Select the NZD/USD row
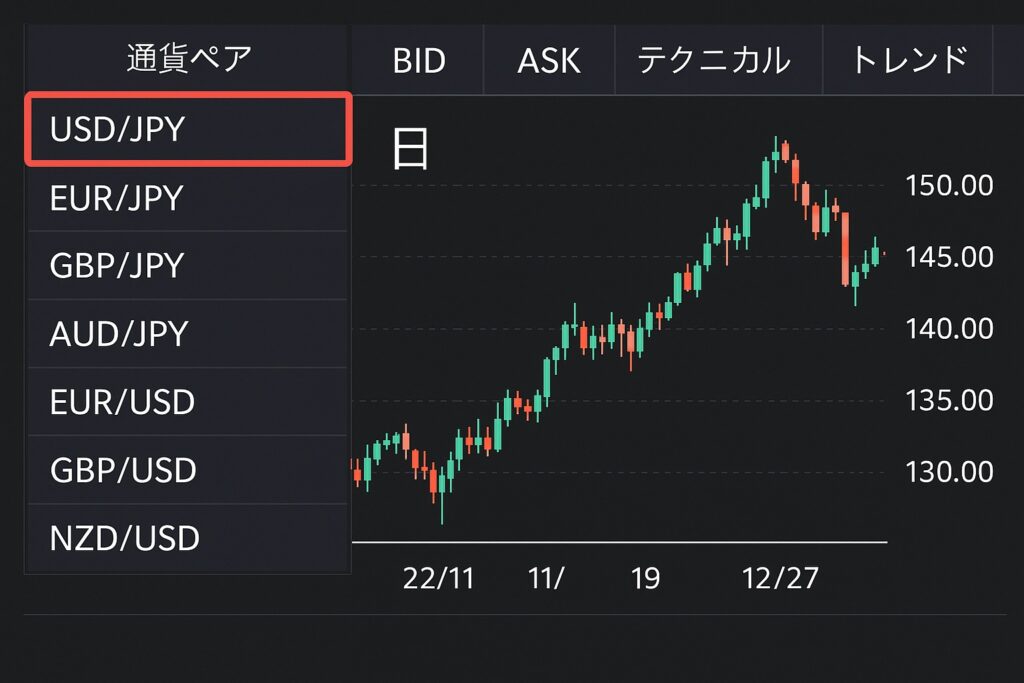This screenshot has height=683, width=1024. (x=187, y=538)
